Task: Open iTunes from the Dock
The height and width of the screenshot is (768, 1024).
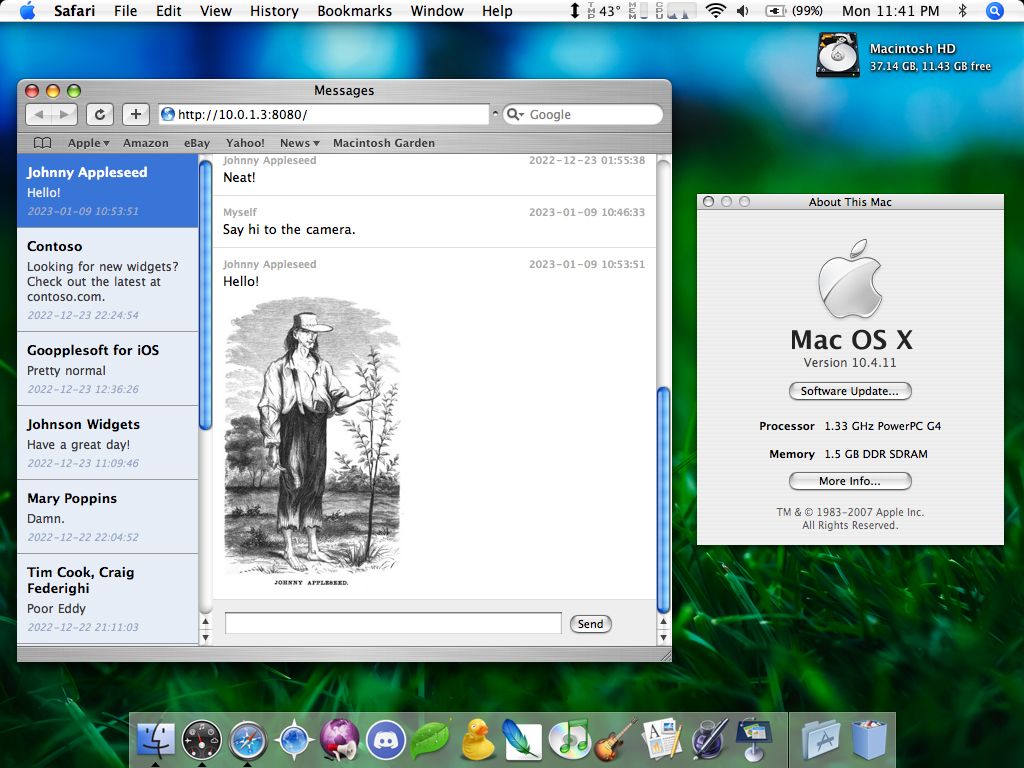Action: pyautogui.click(x=569, y=740)
